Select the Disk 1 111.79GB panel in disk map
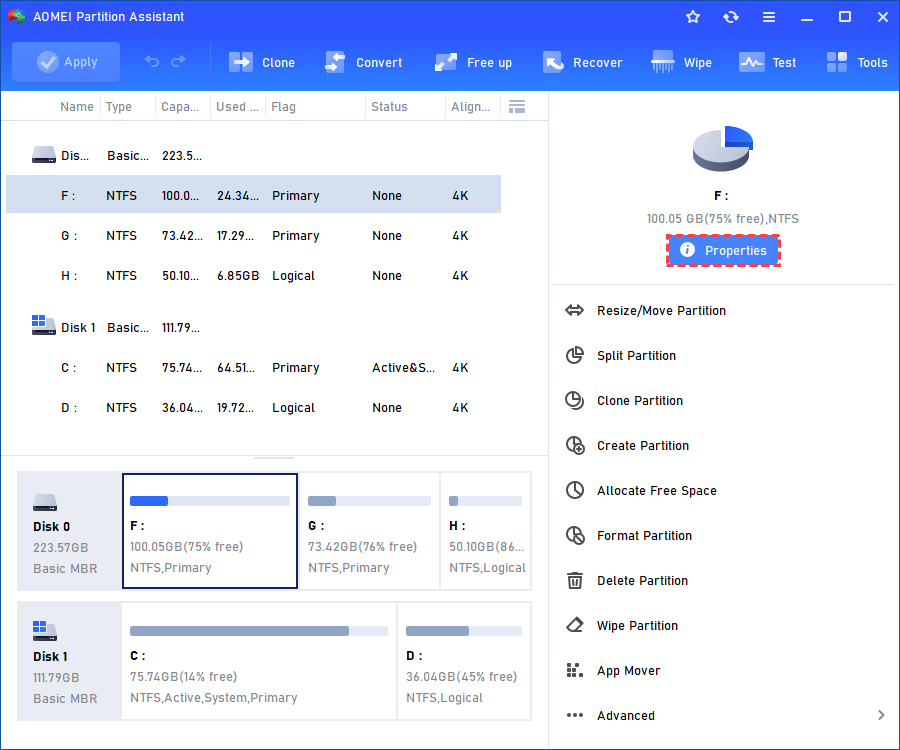 click(69, 660)
